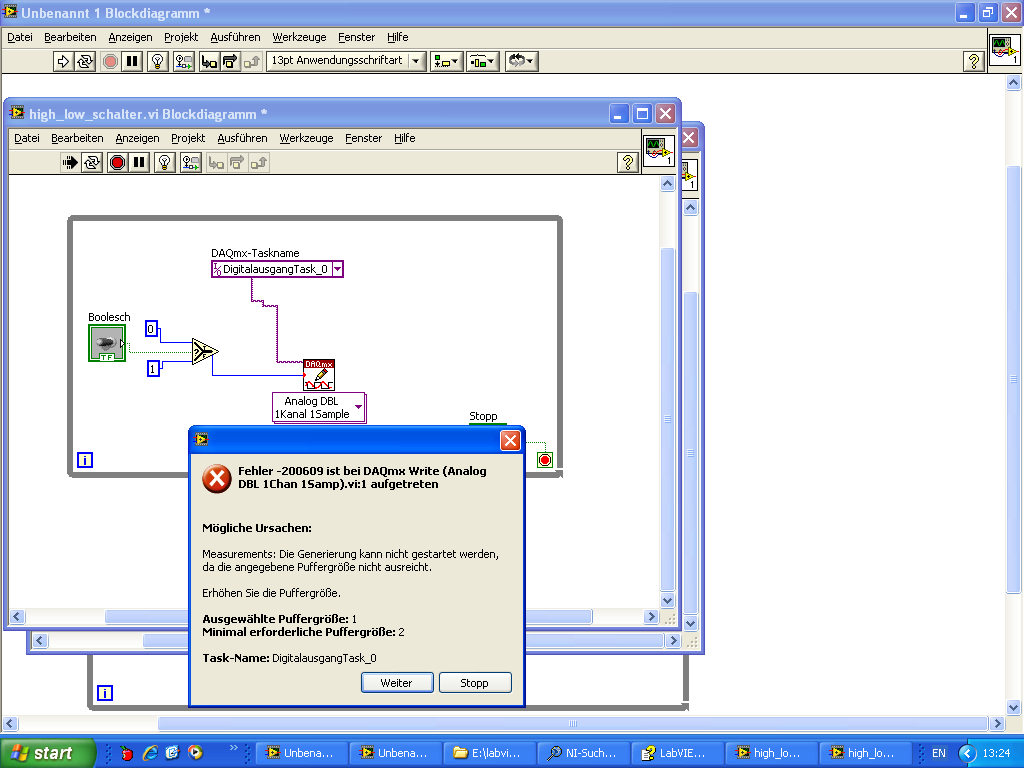Open DigitalausgangTask_0 task name dropdown arrow

338,269
